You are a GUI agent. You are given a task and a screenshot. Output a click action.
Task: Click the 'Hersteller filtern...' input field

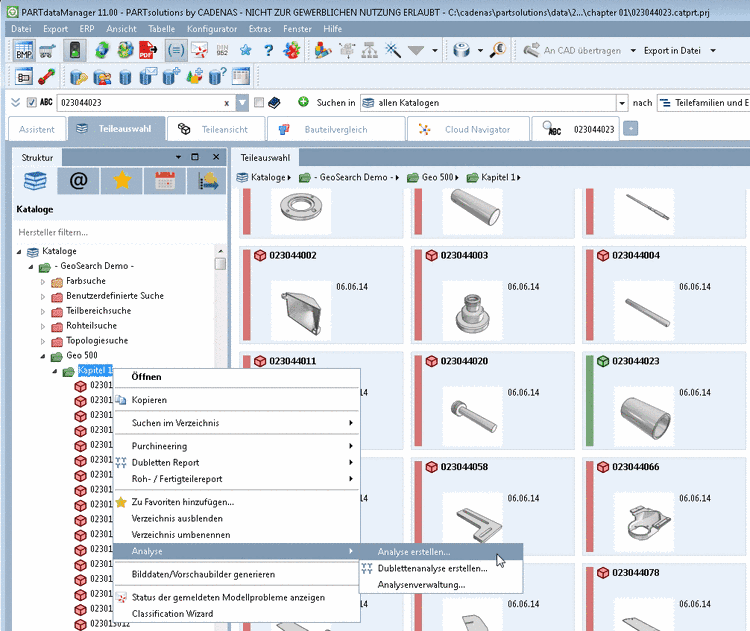120,232
